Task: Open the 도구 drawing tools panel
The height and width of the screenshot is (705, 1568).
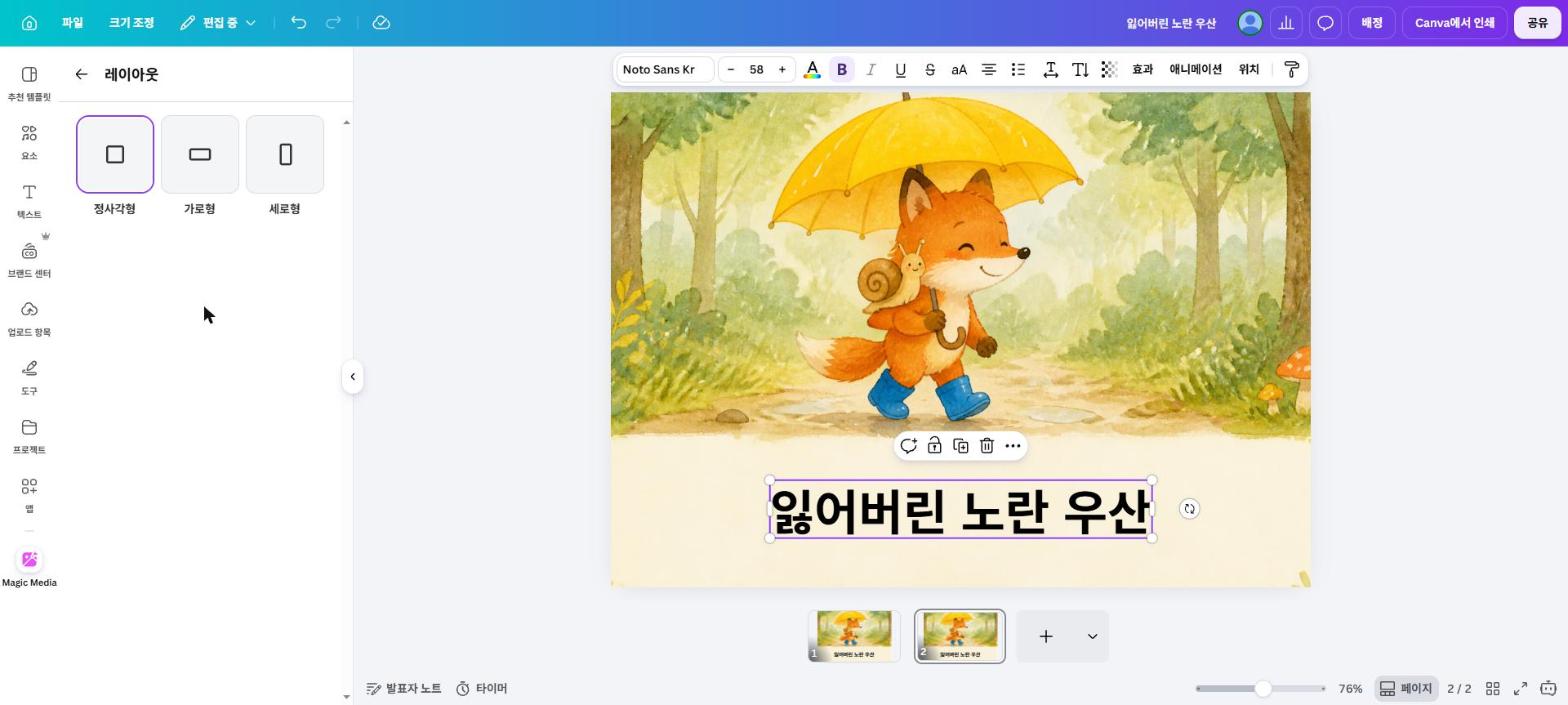Action: (x=29, y=378)
